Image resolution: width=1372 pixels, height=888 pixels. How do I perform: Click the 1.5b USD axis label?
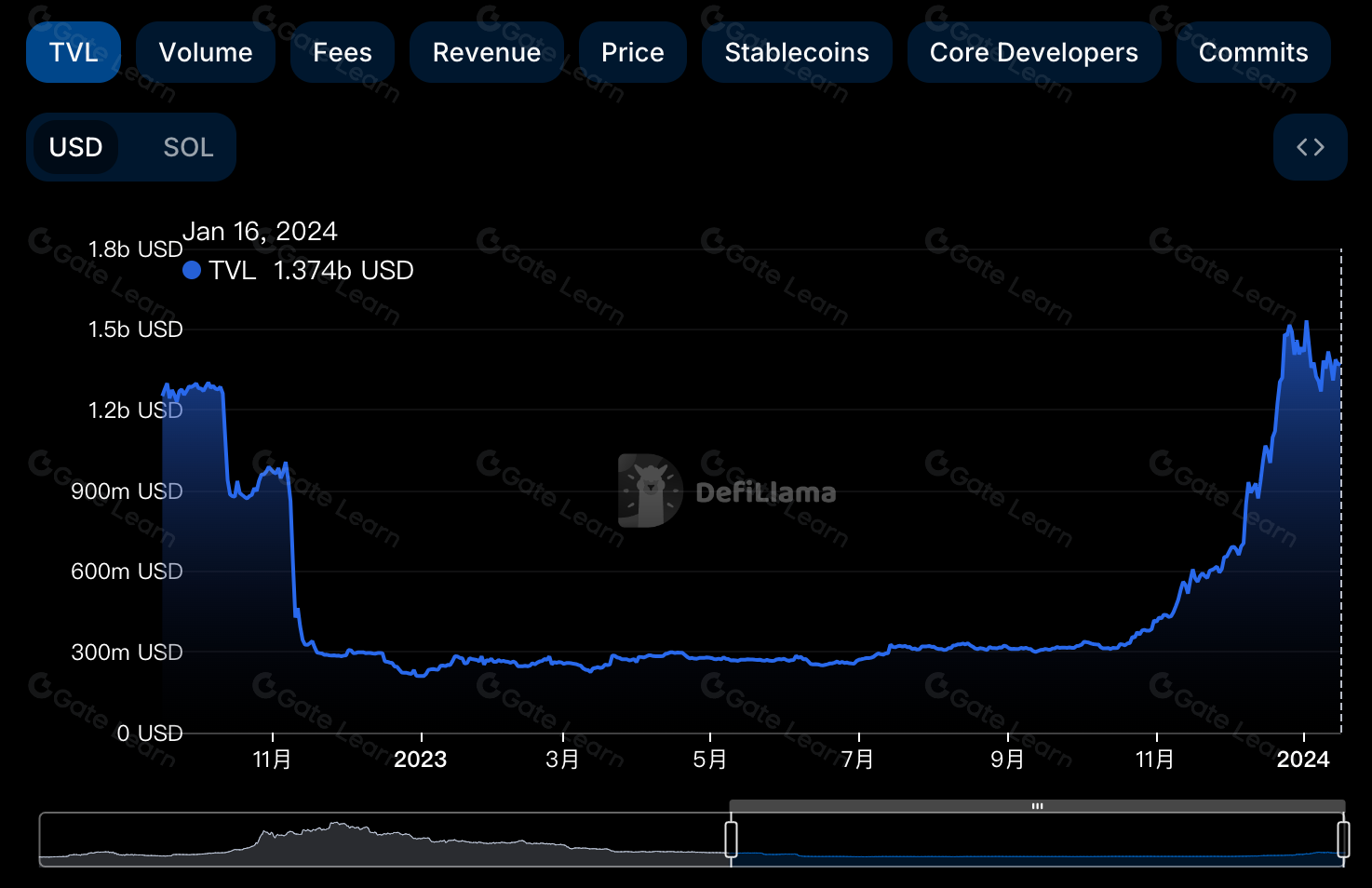(135, 330)
